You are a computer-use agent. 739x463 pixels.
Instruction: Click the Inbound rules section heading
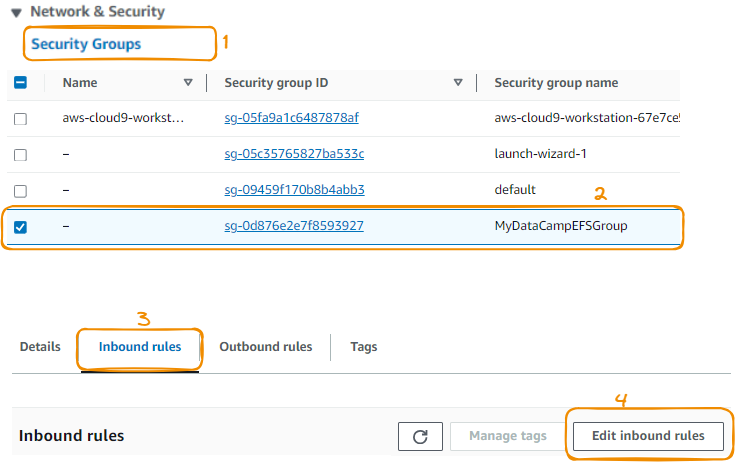71,436
